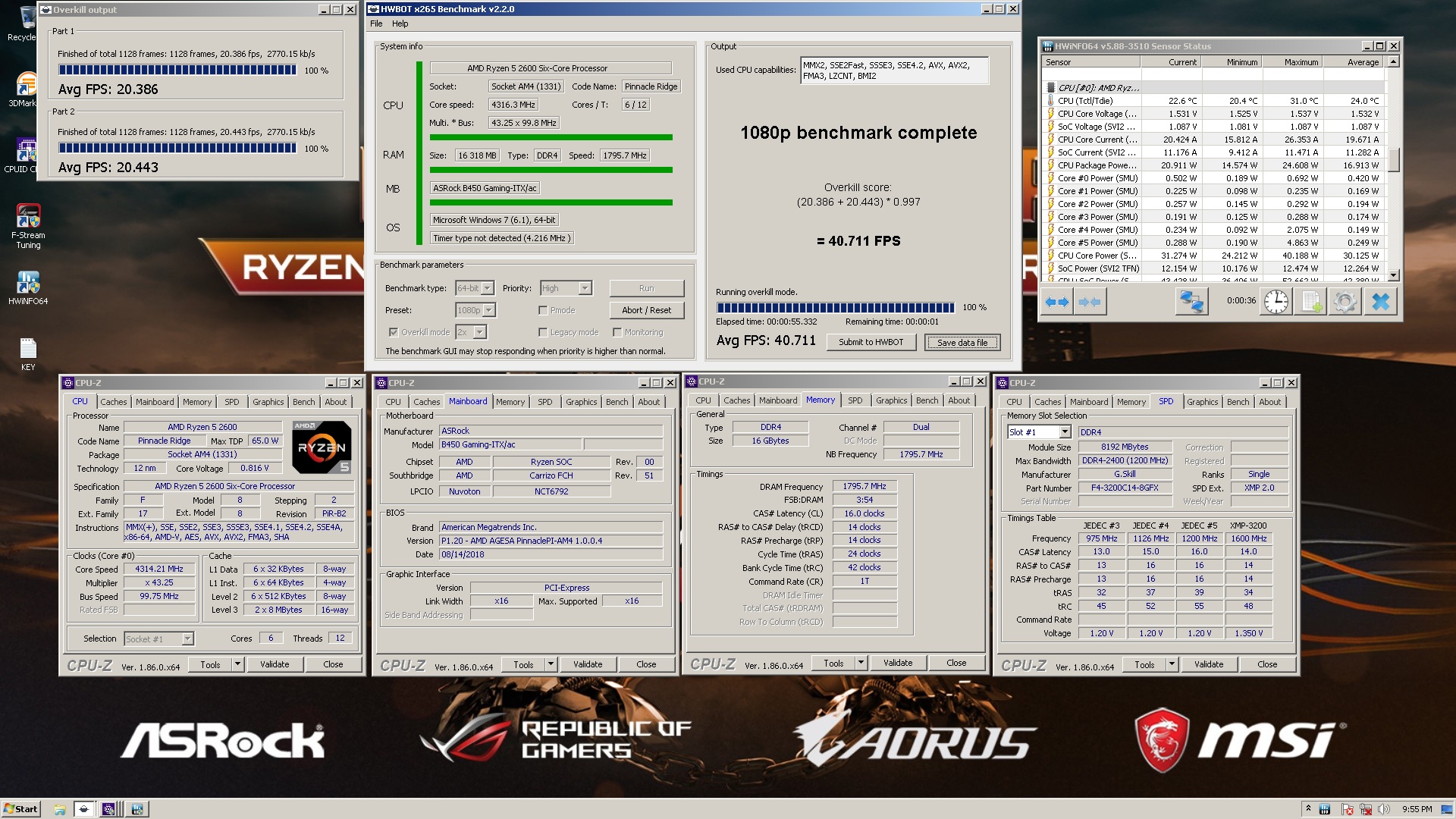Open the Preset 1080p dropdown
The image size is (1456, 819).
tap(475, 310)
